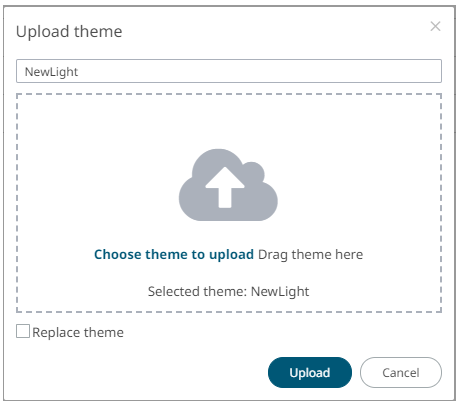This screenshot has height=405, width=459.
Task: Close the Upload theme dialog
Action: pyautogui.click(x=435, y=26)
